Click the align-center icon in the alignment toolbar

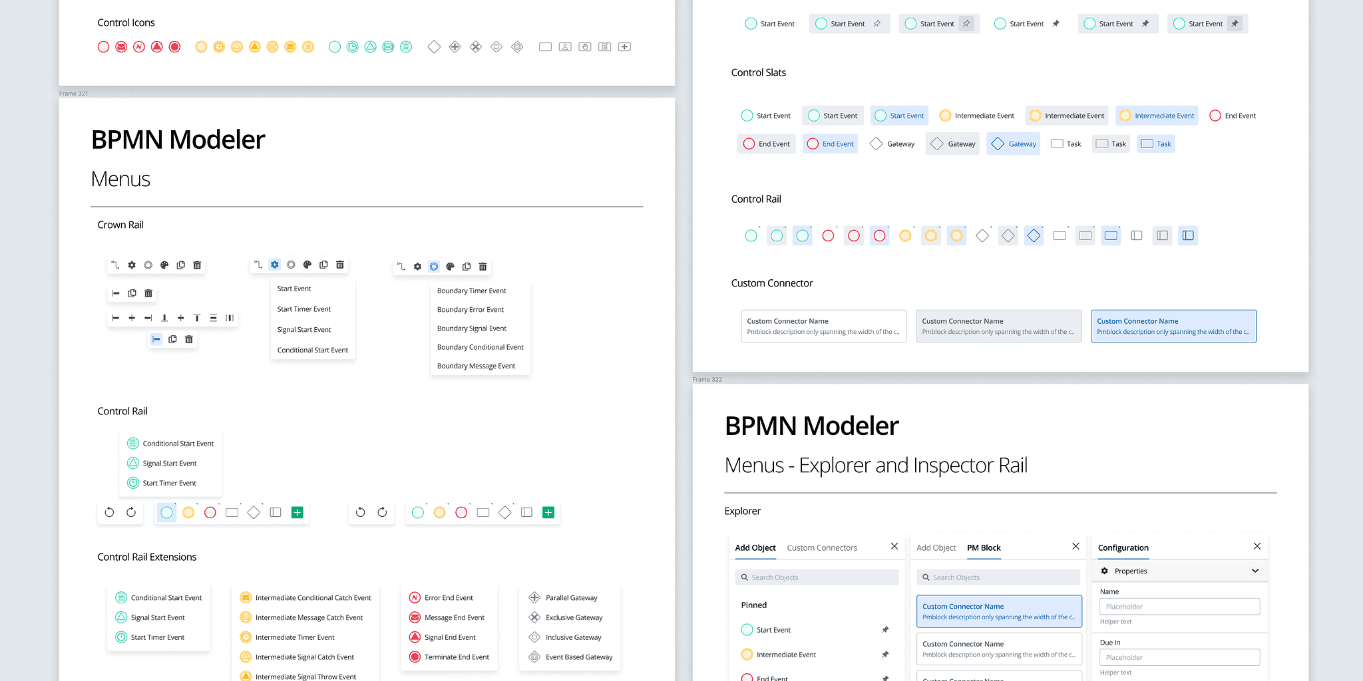(132, 318)
